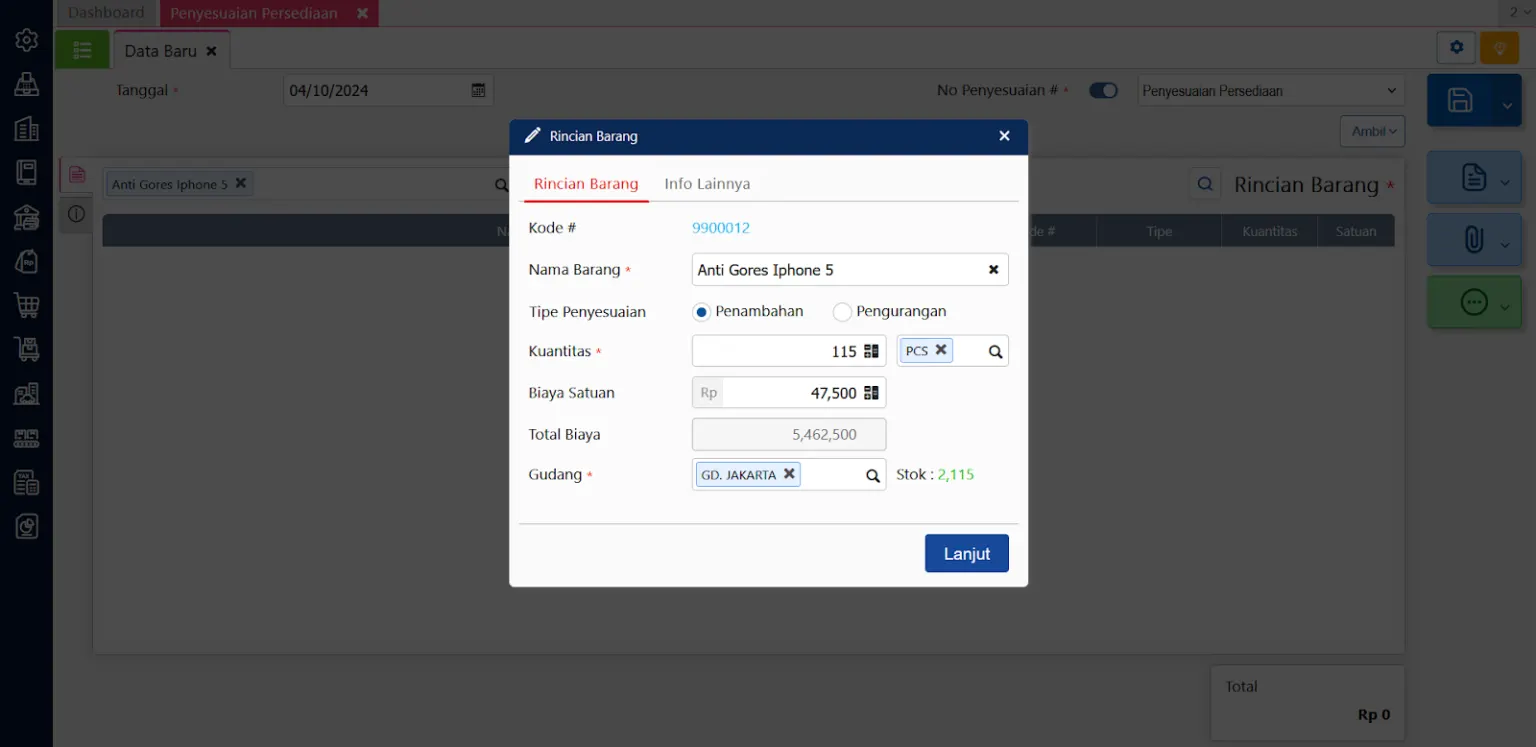
Task: Select the Penambahan radio option
Action: click(x=702, y=312)
